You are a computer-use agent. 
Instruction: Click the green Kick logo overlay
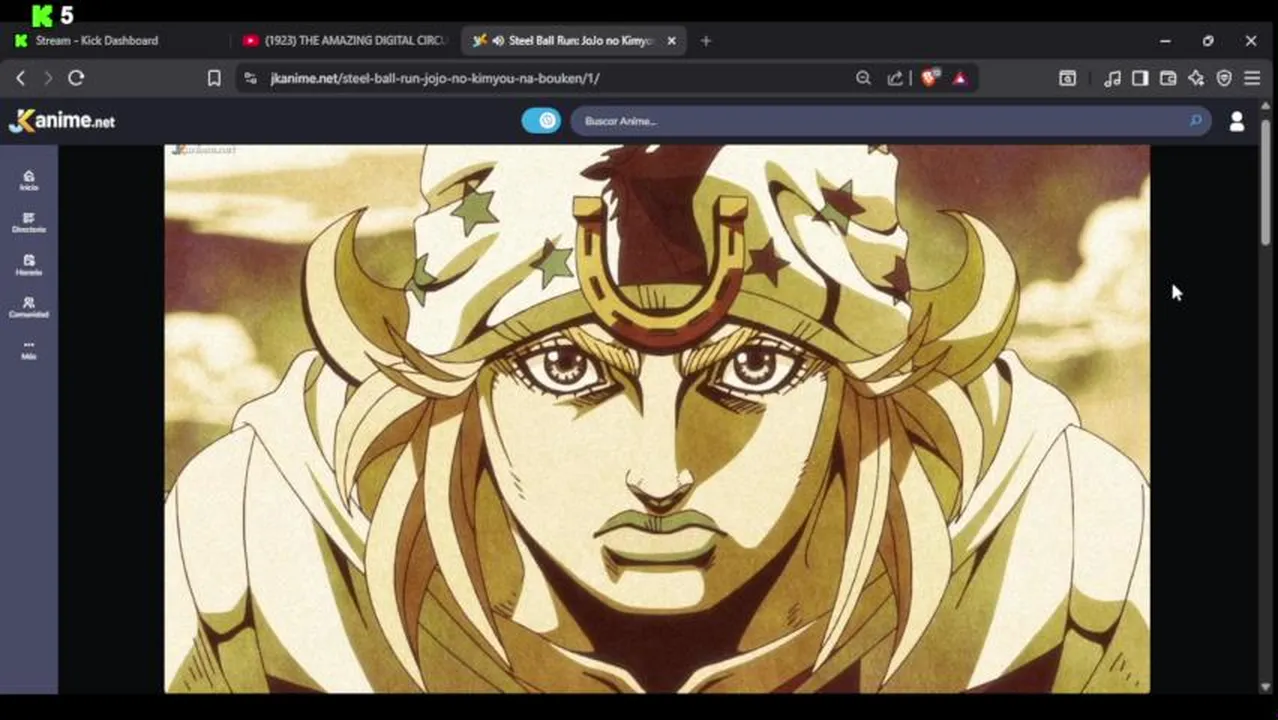42,15
